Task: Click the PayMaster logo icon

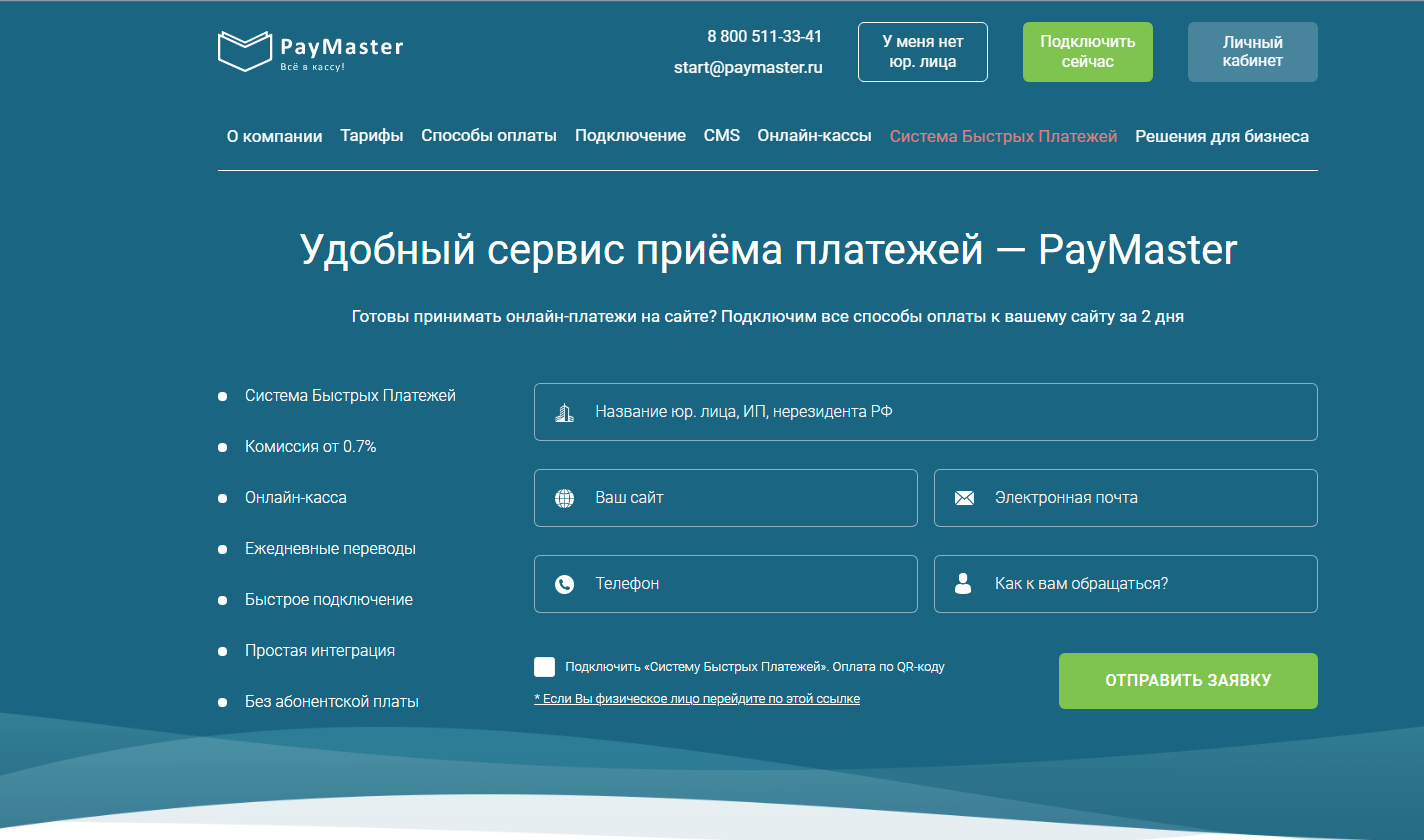Action: tap(245, 51)
